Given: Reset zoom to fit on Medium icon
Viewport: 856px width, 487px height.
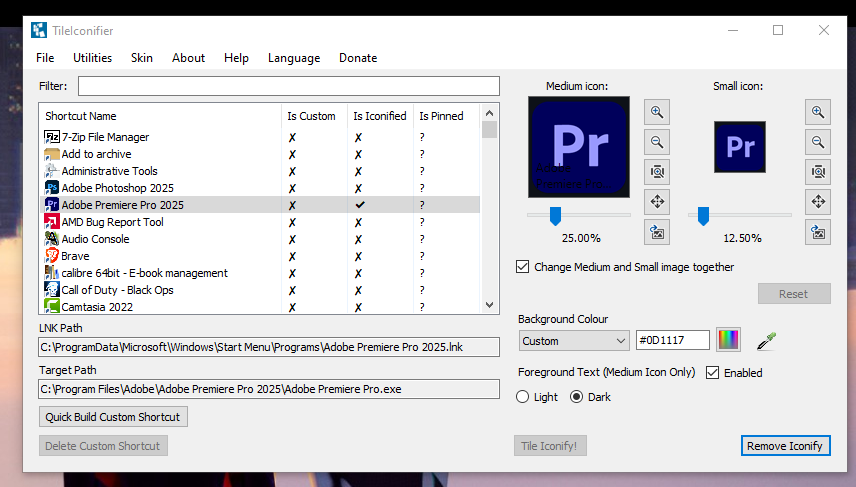Looking at the screenshot, I should pyautogui.click(x=657, y=172).
